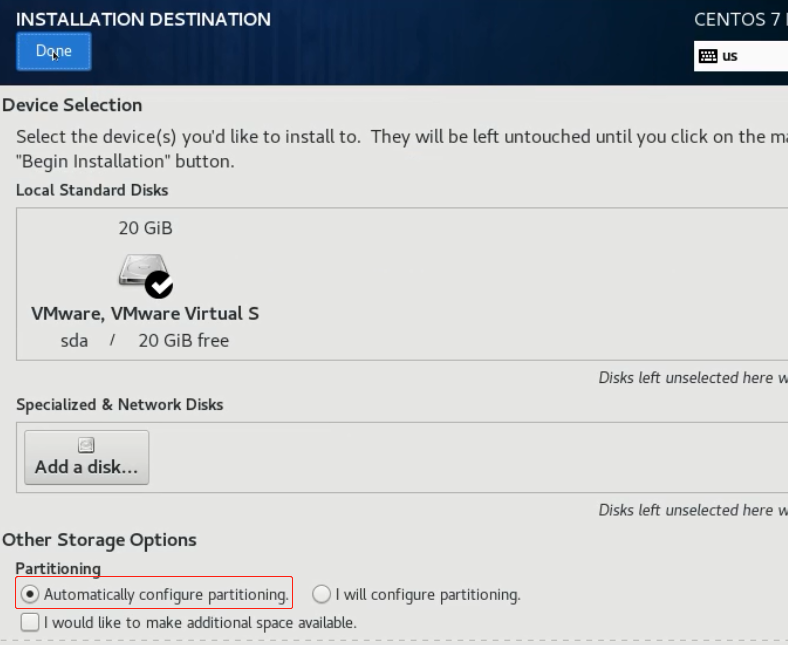788x645 pixels.
Task: Click the "VMware, VMware Virtual S" disk name
Action: pos(145,313)
